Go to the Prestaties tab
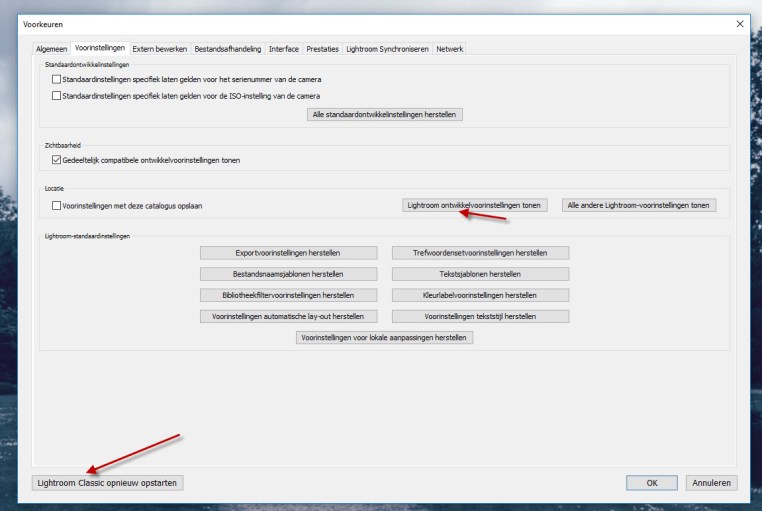This screenshot has width=762, height=511. click(x=323, y=49)
